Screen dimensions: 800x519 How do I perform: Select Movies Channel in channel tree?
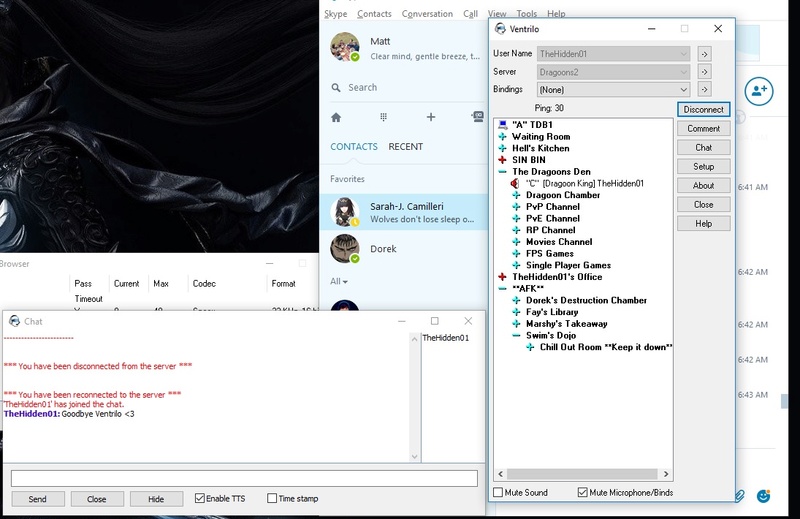coord(559,242)
